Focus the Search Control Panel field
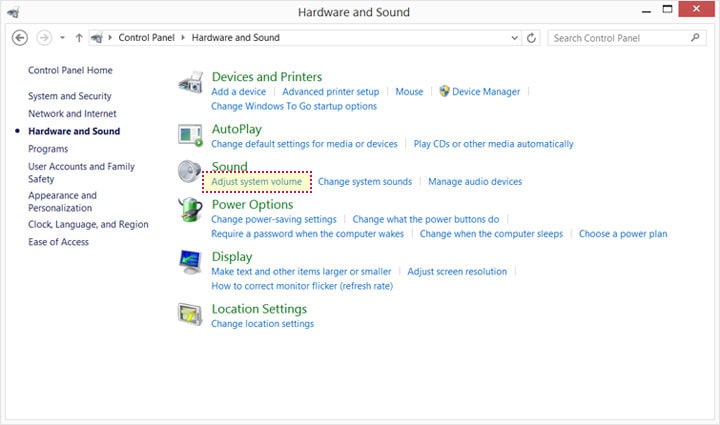720x425 pixels. pos(620,38)
